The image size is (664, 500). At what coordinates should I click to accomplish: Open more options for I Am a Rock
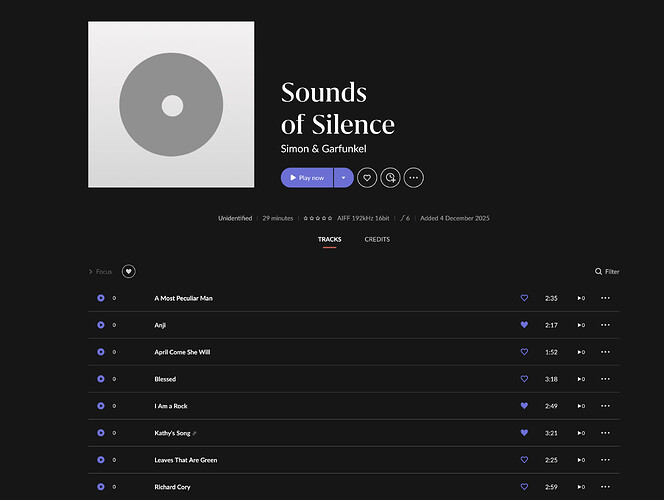pyautogui.click(x=606, y=406)
